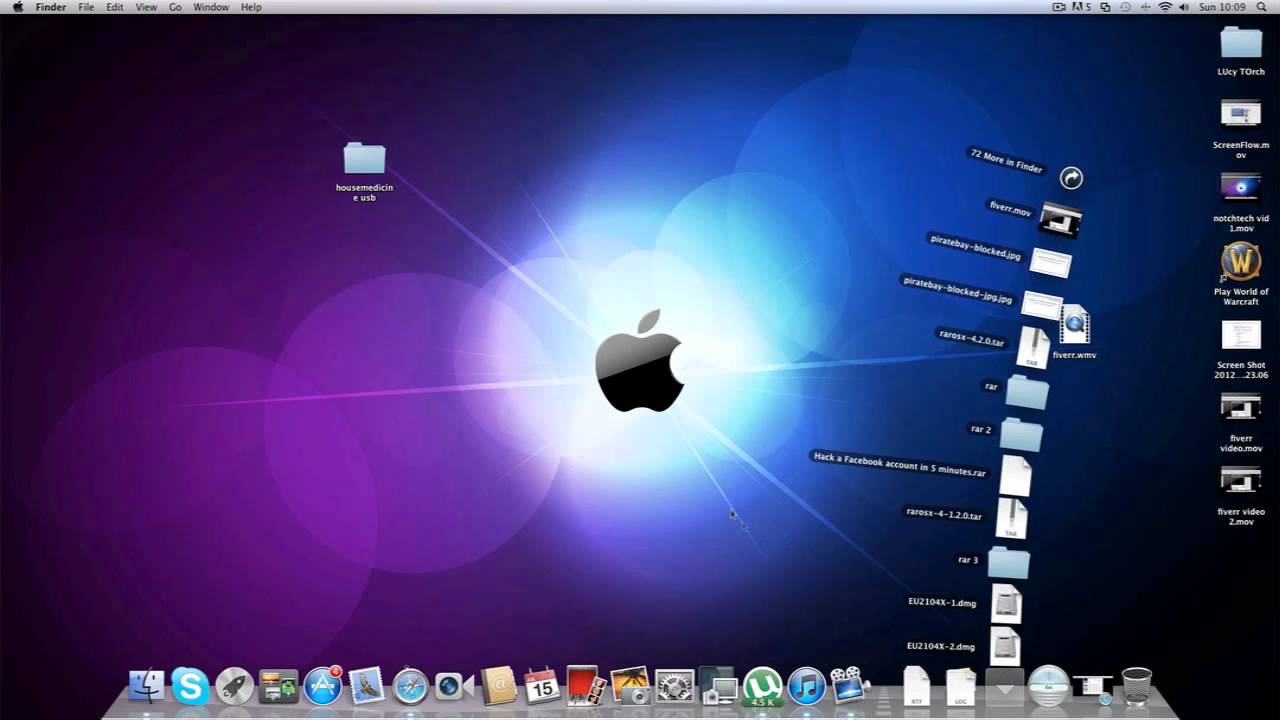Launch iTunes from the dock

pos(806,686)
